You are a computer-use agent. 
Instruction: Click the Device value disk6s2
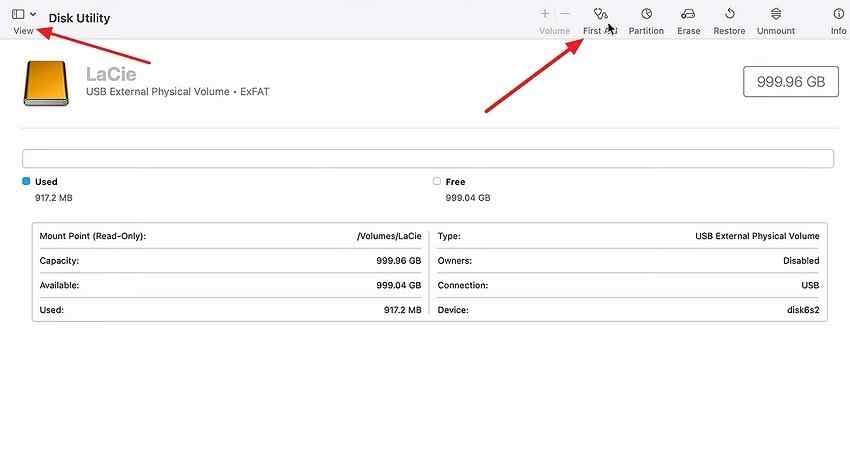[x=803, y=310]
